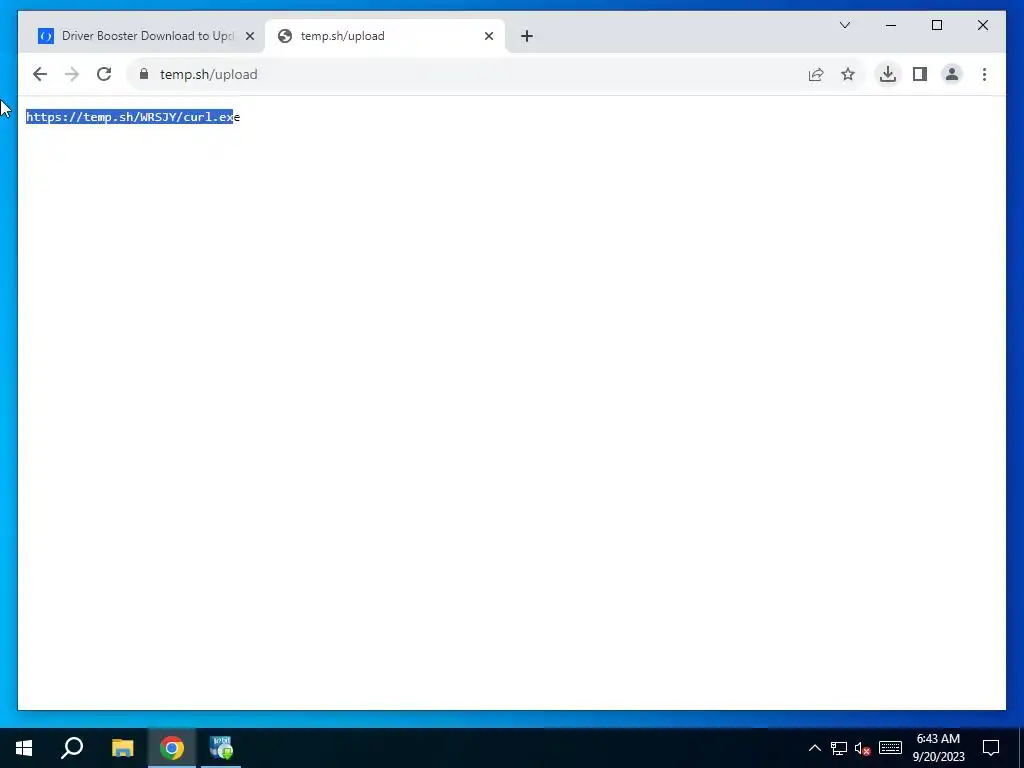The image size is (1024, 768).
Task: Open a new tab
Action: coord(527,36)
